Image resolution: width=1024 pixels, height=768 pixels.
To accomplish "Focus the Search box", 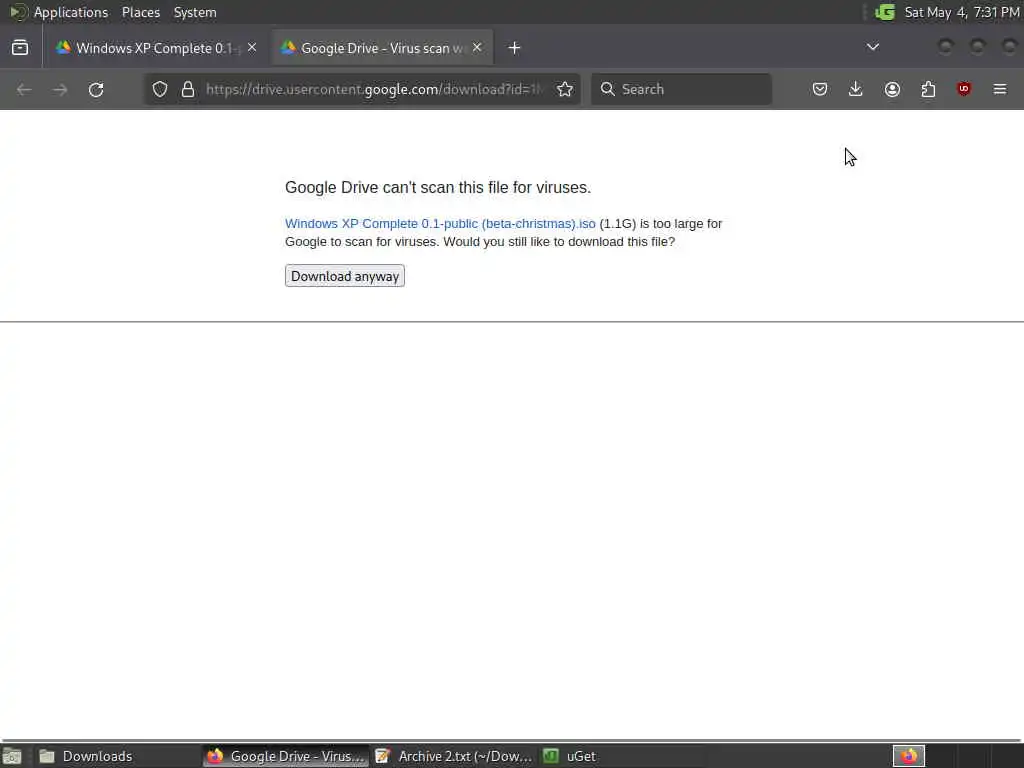I will [x=681, y=89].
